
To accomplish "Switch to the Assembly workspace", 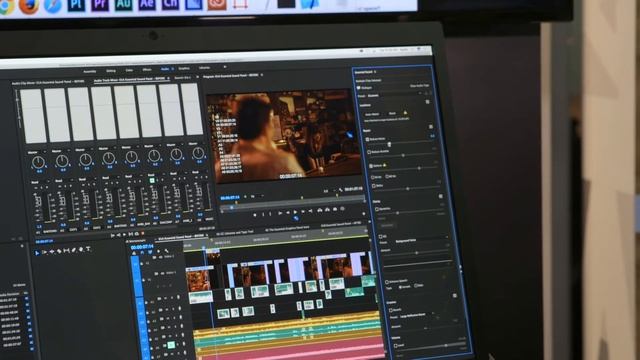I will point(90,71).
